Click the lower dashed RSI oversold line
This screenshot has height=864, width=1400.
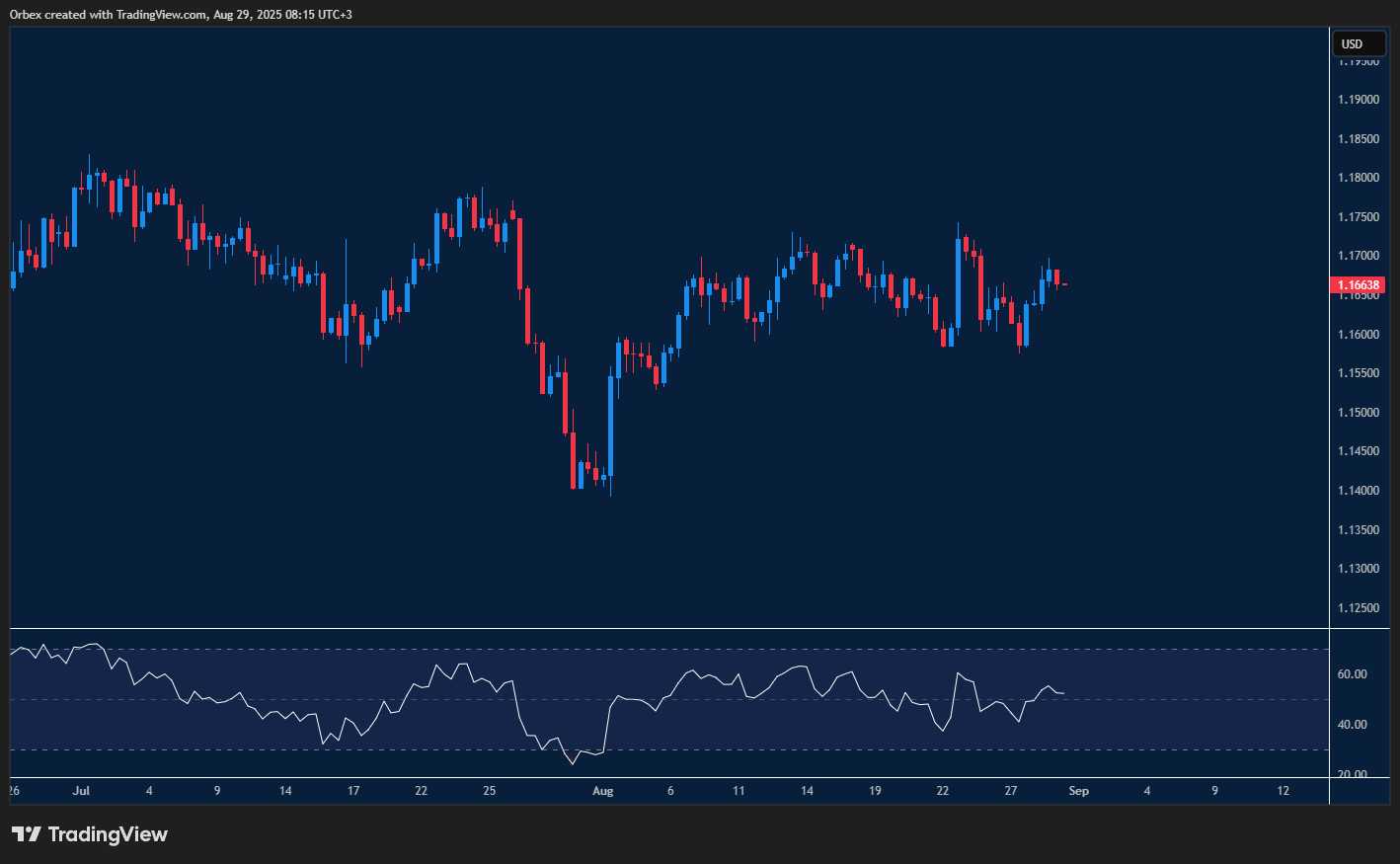[x=691, y=749]
